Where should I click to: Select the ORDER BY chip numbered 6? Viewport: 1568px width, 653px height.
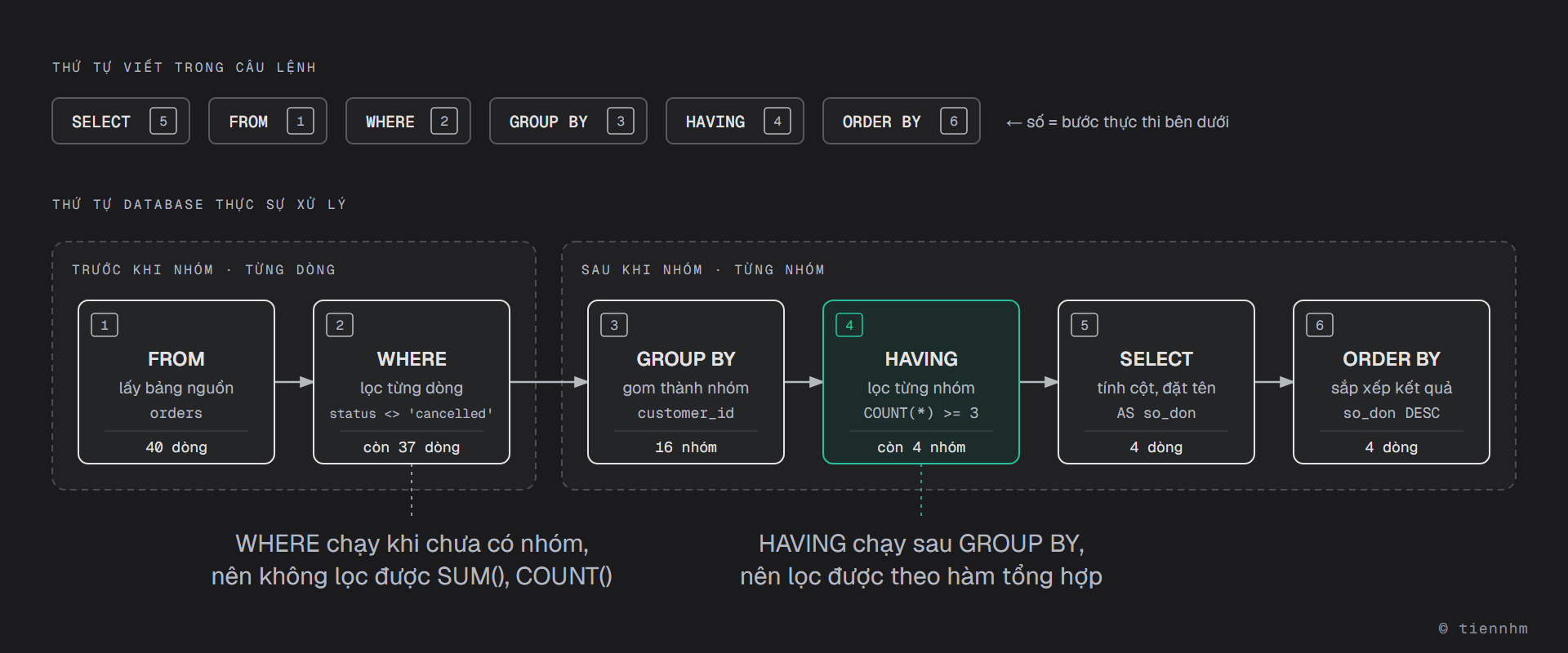[x=902, y=121]
